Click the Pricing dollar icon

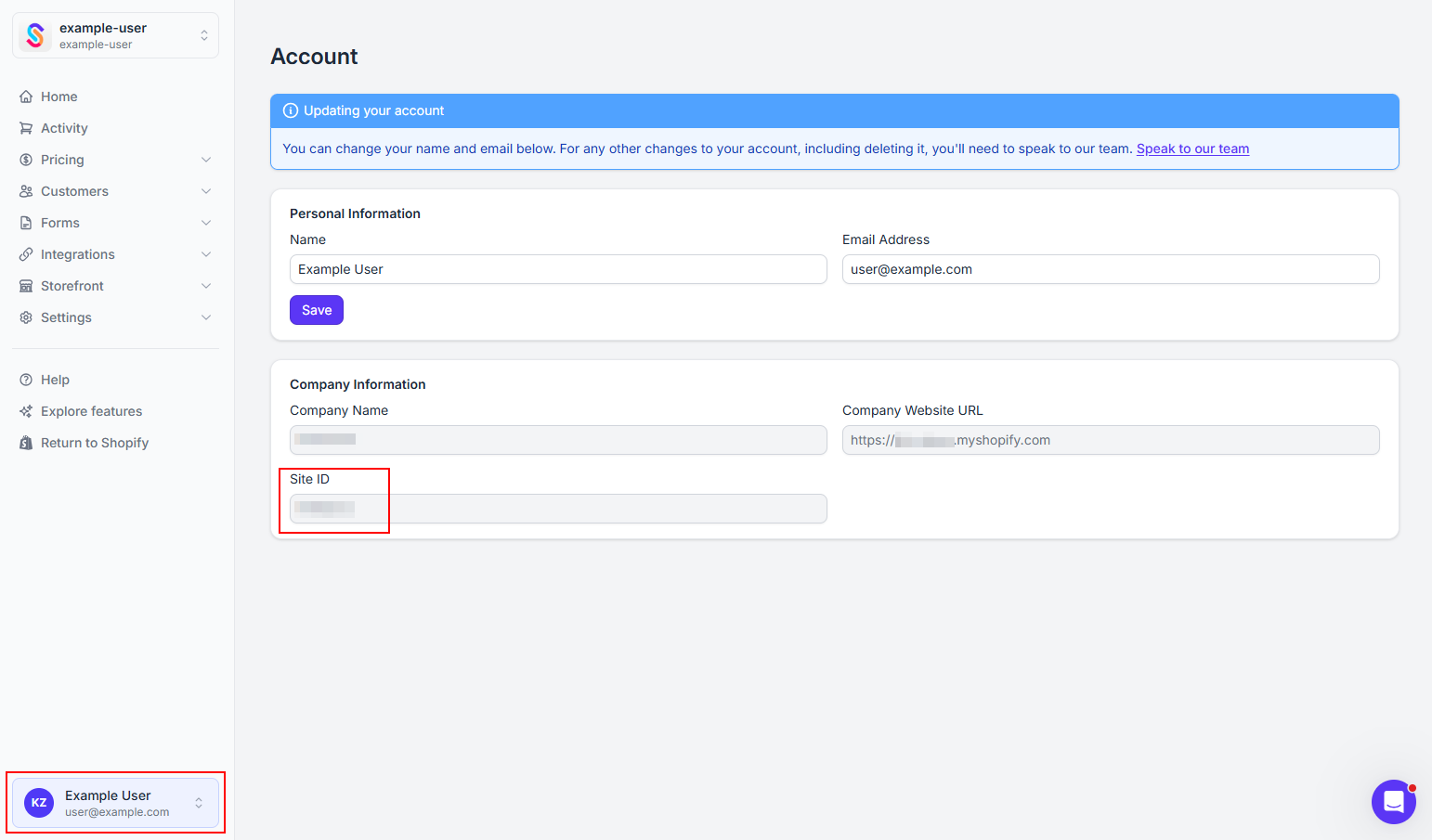click(x=26, y=160)
